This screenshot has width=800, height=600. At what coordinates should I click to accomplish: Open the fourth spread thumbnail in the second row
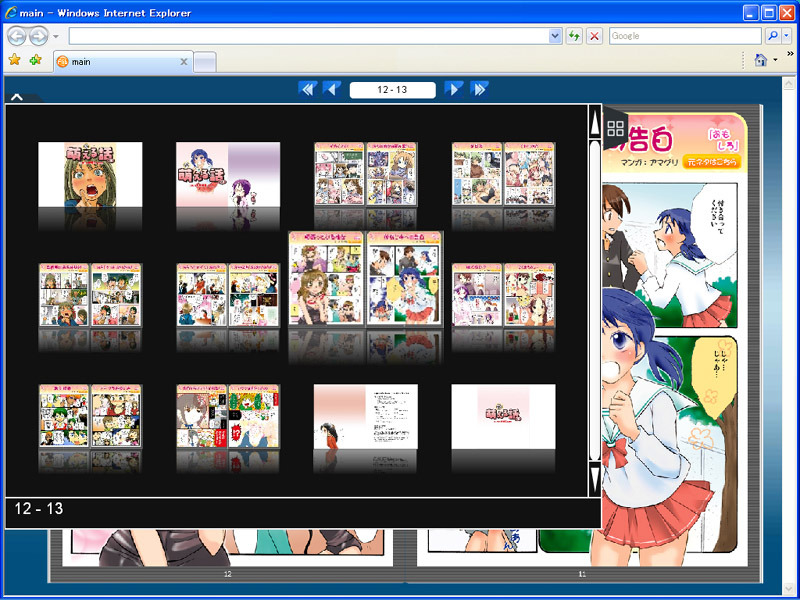click(x=504, y=295)
